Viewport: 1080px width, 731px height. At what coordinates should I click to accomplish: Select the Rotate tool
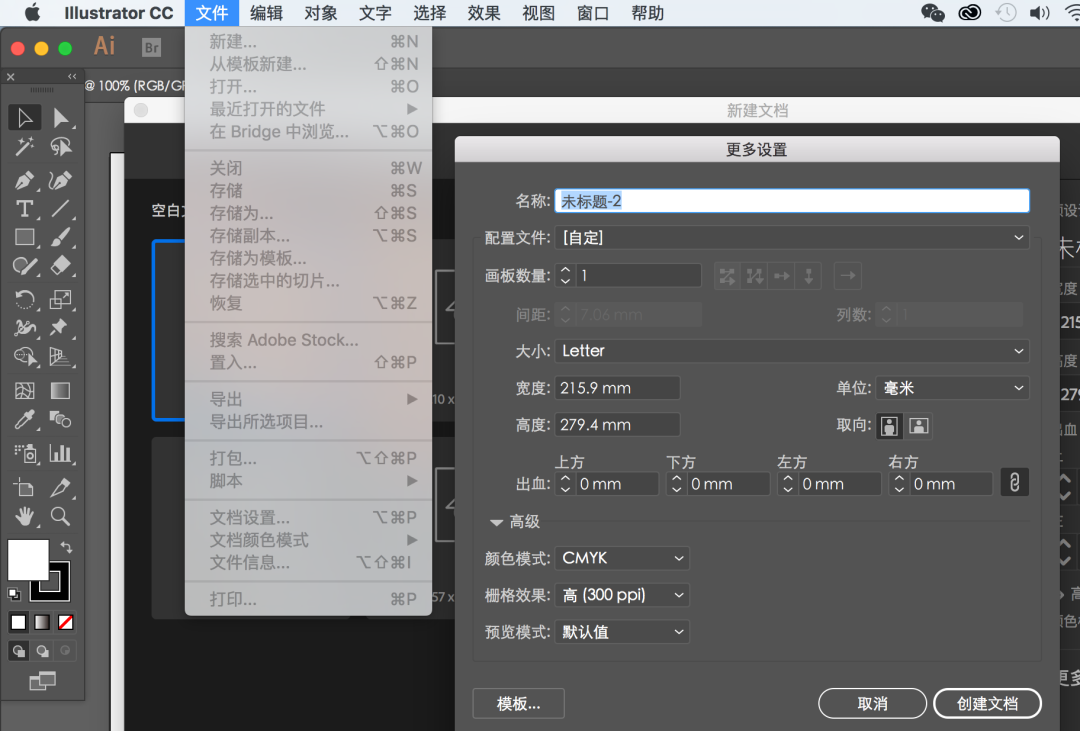point(24,299)
